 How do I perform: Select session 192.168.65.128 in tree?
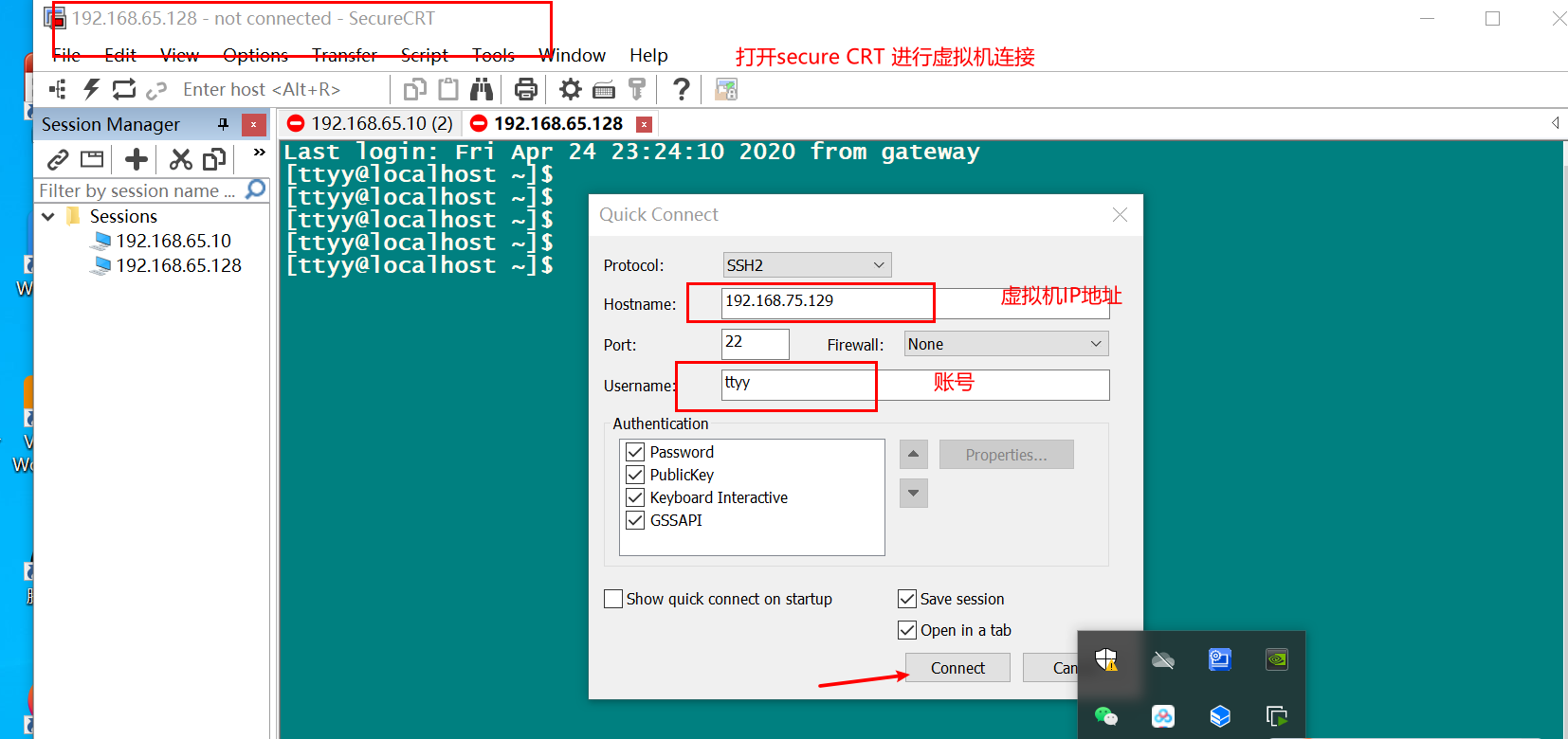[x=178, y=265]
